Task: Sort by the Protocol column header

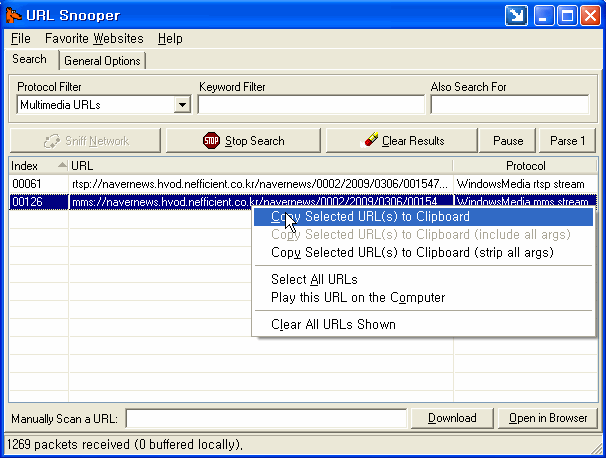Action: 525,166
